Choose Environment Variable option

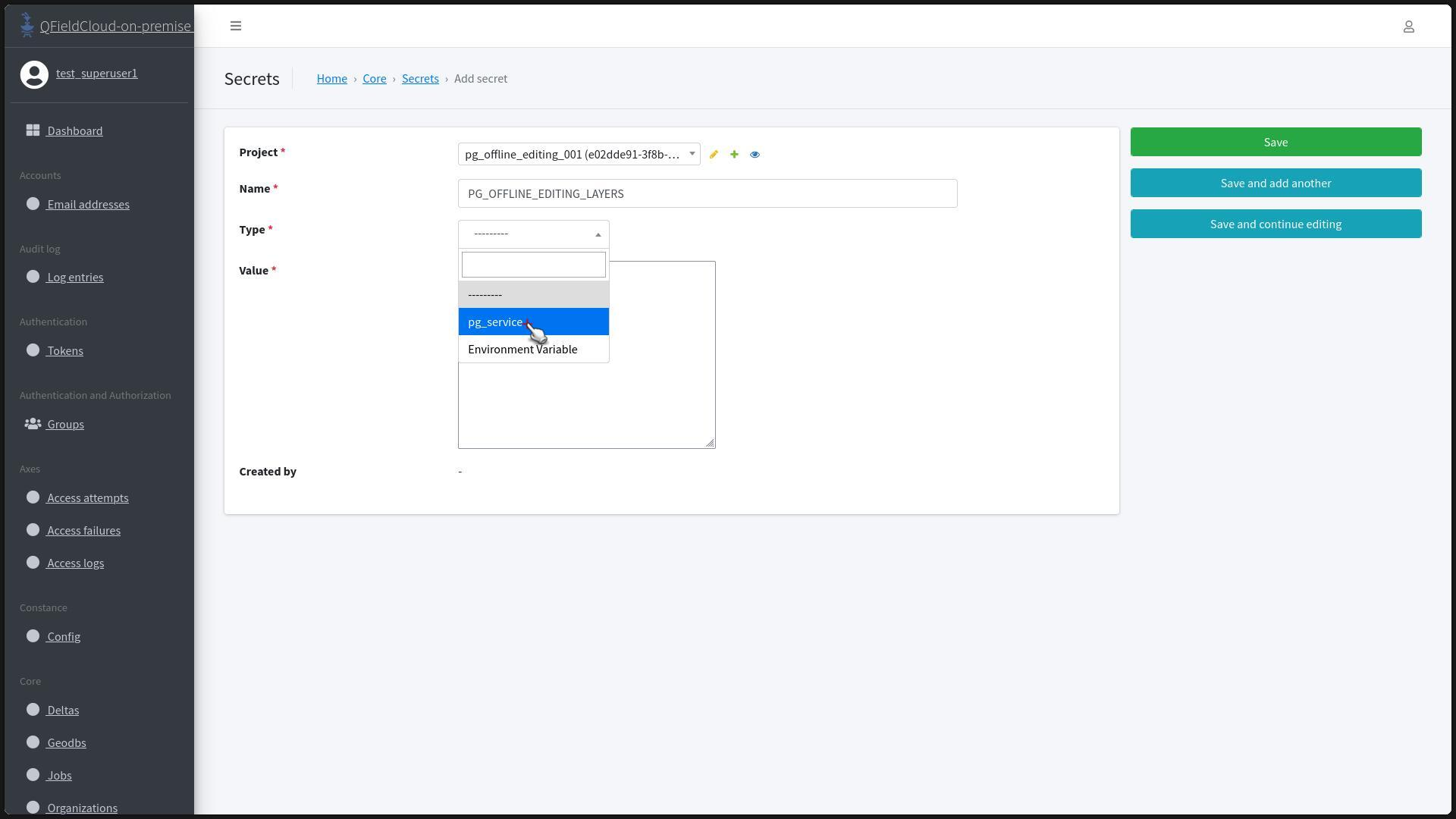click(522, 350)
